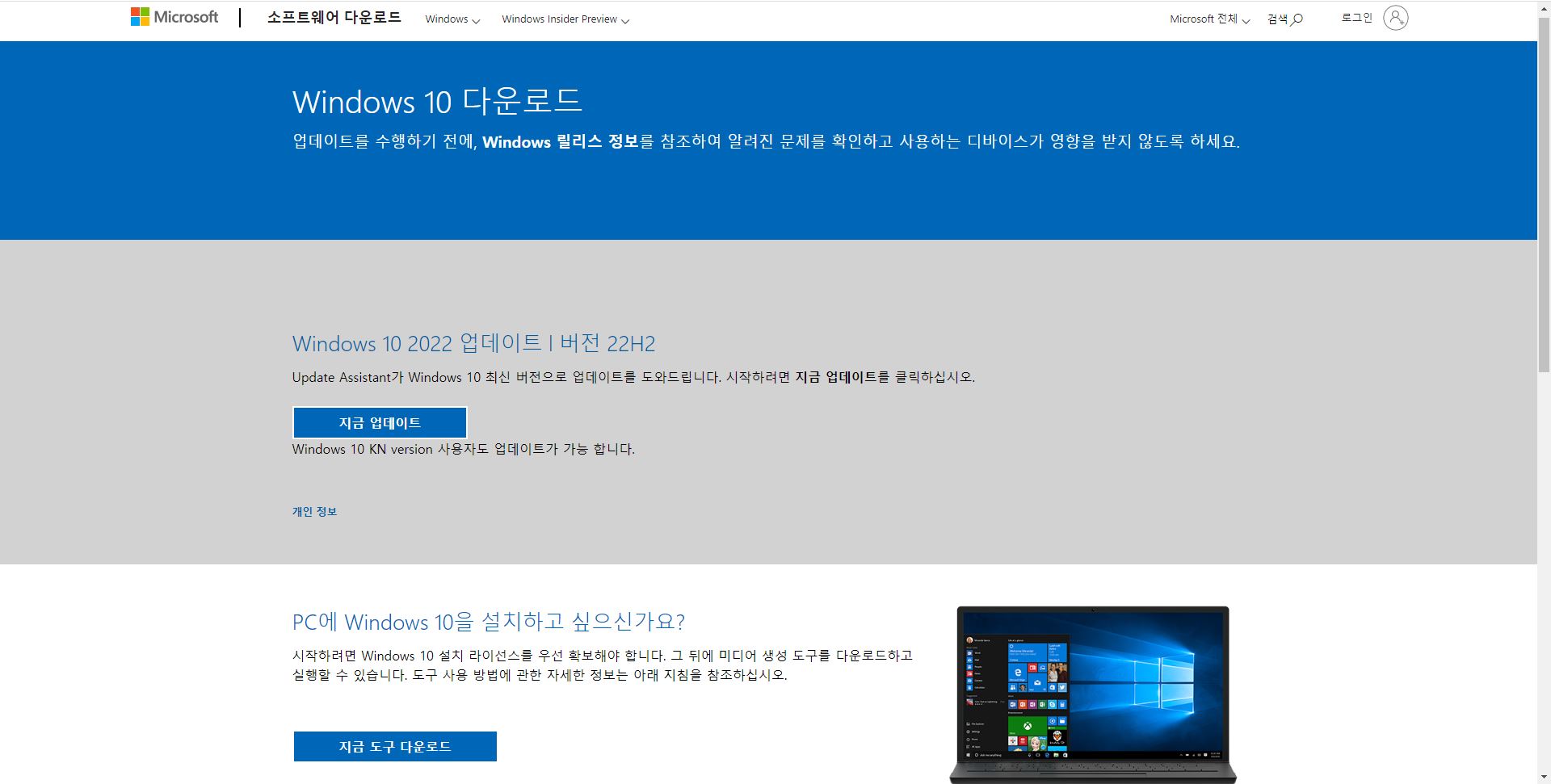Click the Windows 10 laptop image
The height and width of the screenshot is (784, 1551).
click(x=1093, y=694)
